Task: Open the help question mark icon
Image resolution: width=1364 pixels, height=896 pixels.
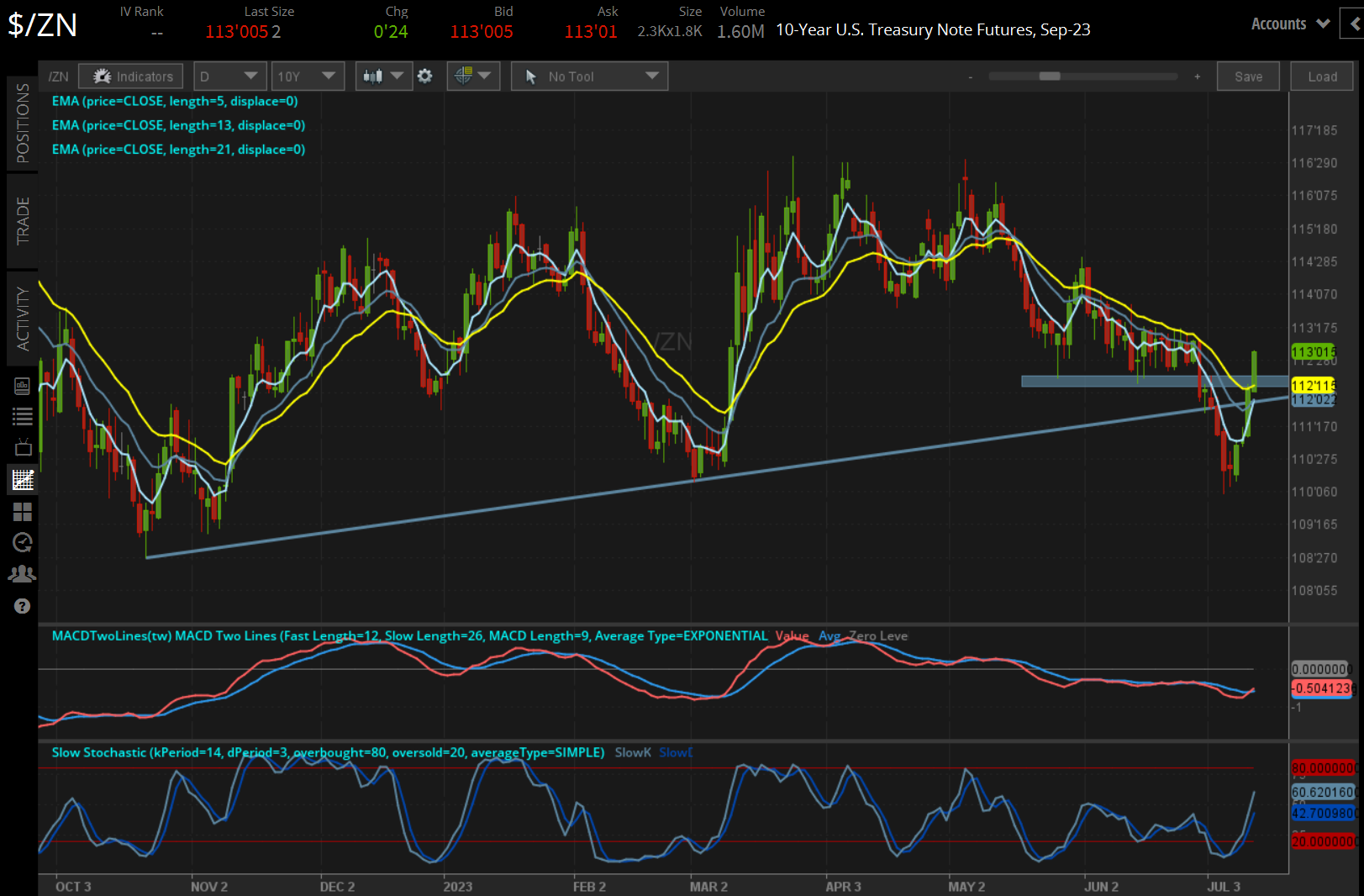Action: coord(22,606)
